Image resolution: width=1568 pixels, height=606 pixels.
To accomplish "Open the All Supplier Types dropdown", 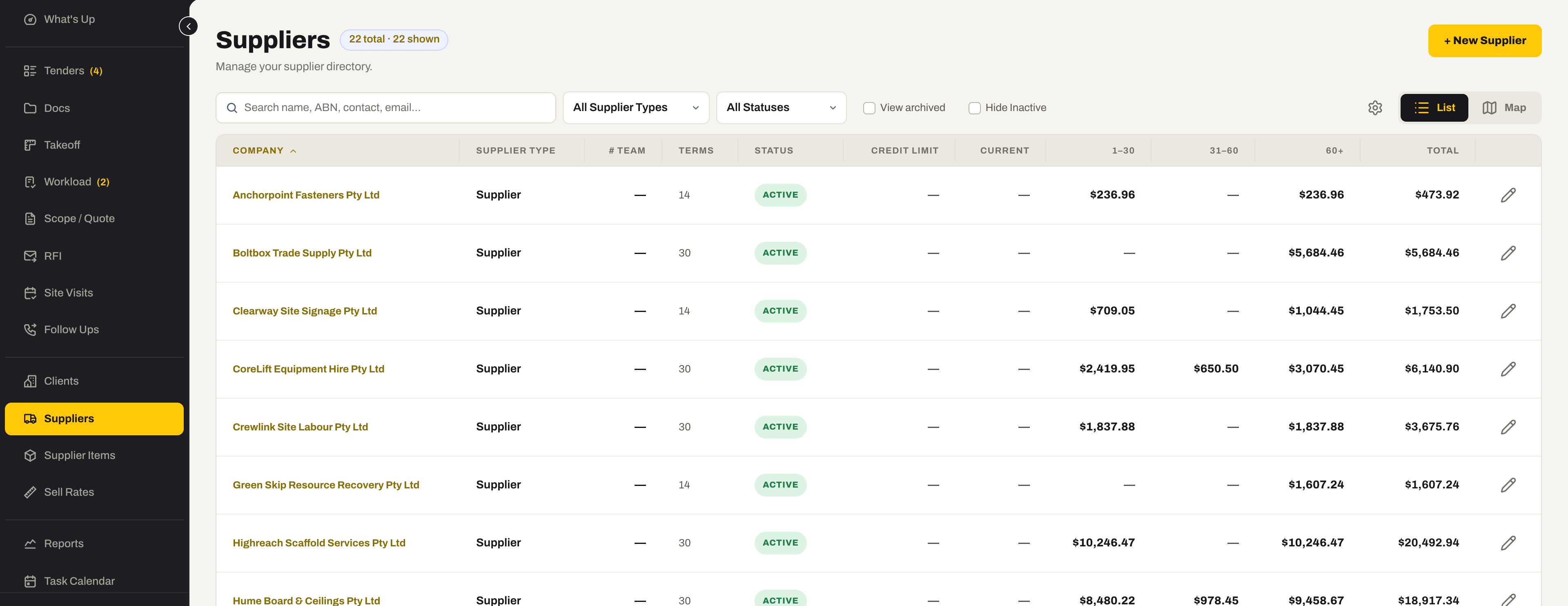I will (635, 108).
